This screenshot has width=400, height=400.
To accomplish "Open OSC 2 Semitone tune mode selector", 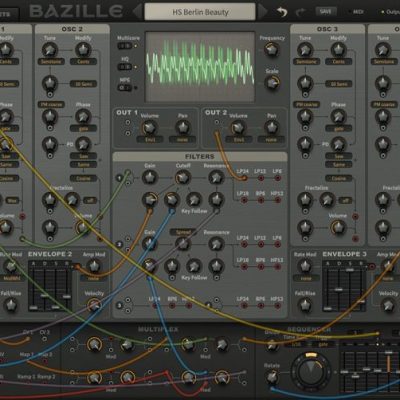I will [x=51, y=62].
